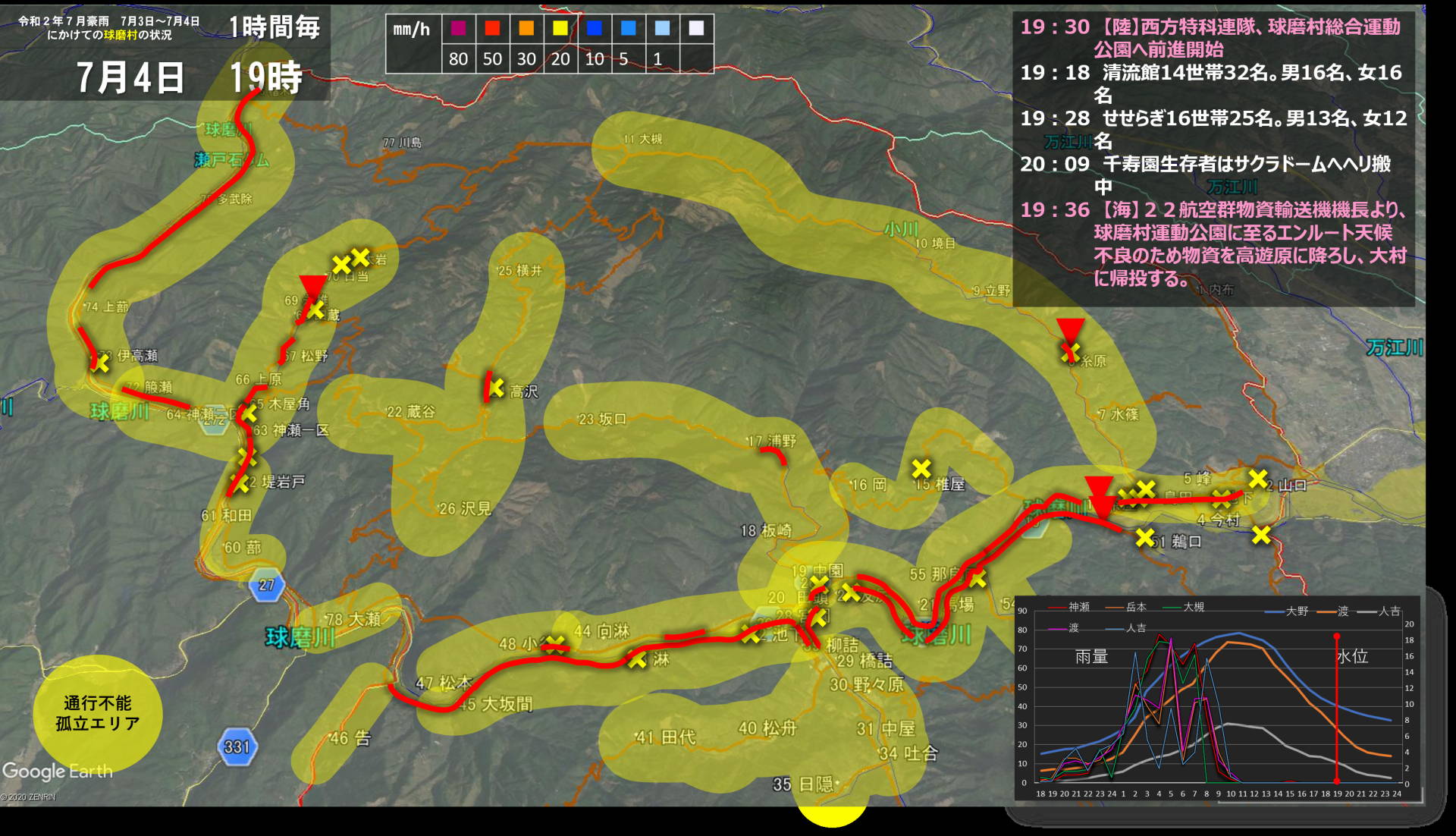
Task: Click the red 50 mm/h legend swatch
Action: coord(492,29)
